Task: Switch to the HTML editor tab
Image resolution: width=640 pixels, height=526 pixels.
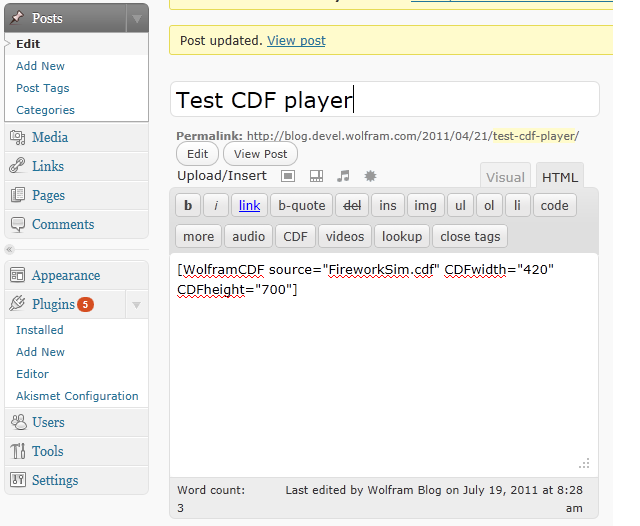Action: click(560, 177)
